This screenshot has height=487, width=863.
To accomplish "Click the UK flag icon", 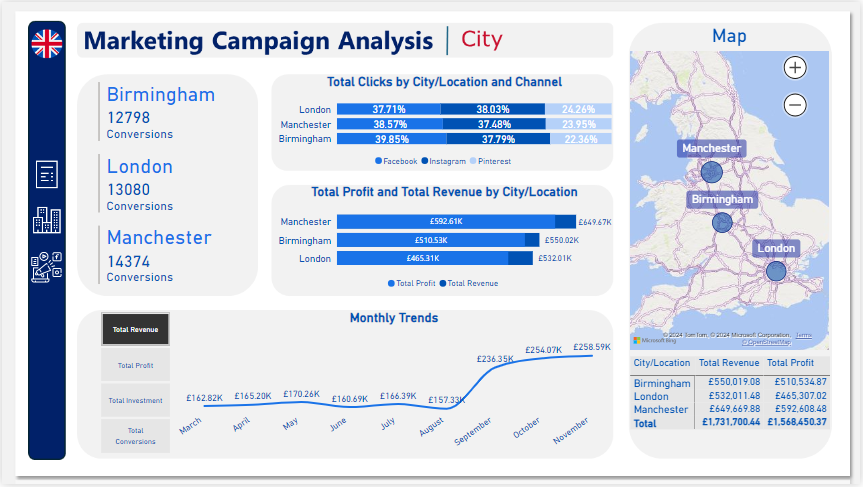I will tap(46, 44).
